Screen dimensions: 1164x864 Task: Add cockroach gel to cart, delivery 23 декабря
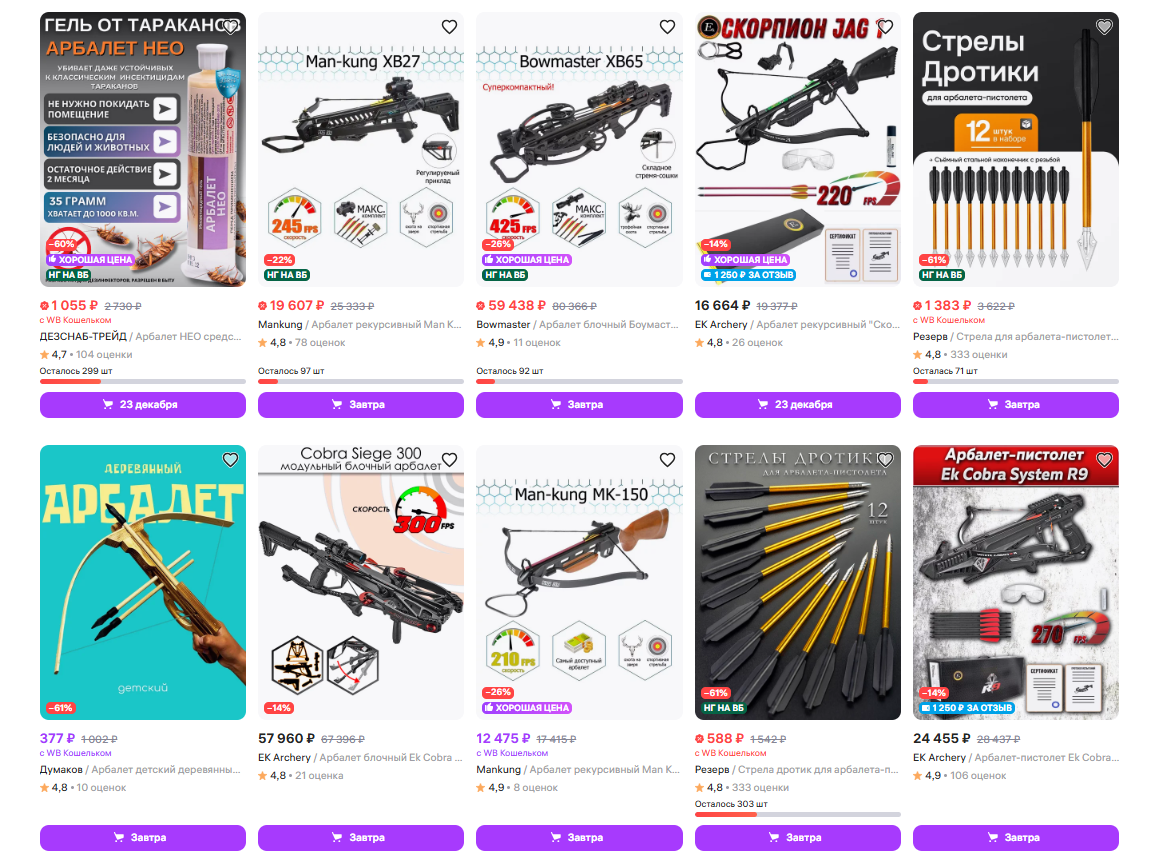coord(143,405)
